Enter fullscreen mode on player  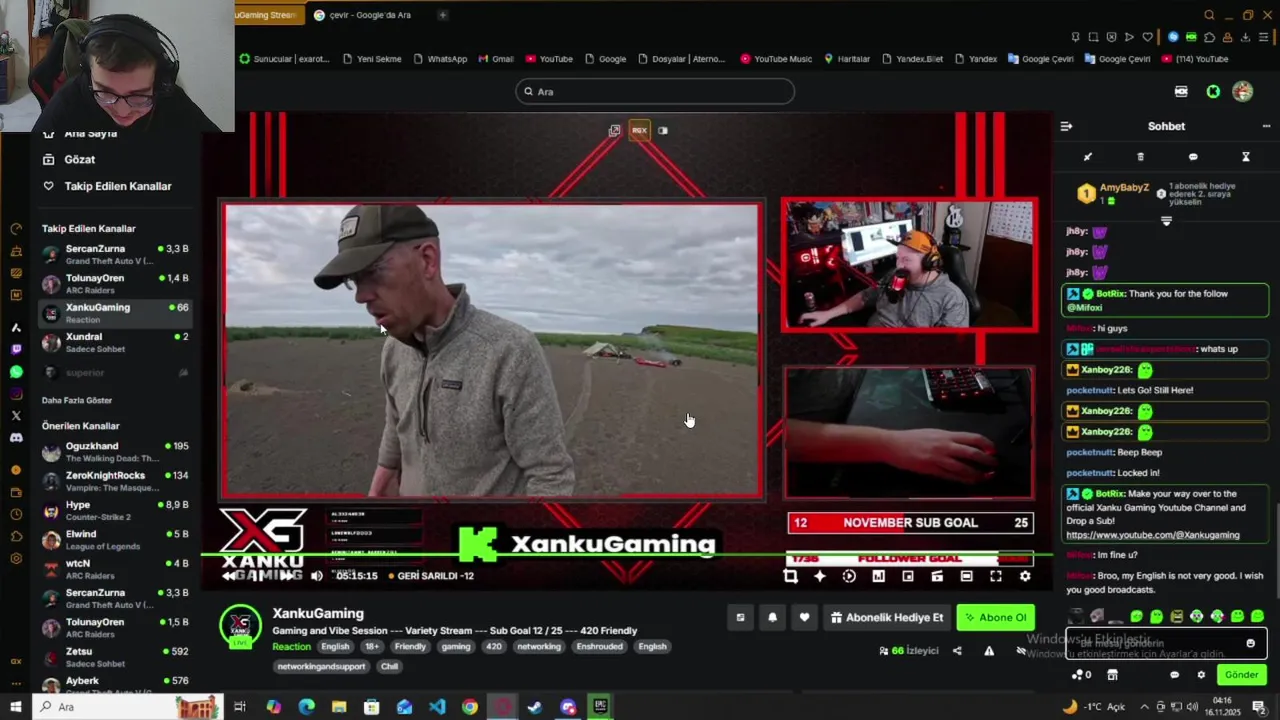996,576
